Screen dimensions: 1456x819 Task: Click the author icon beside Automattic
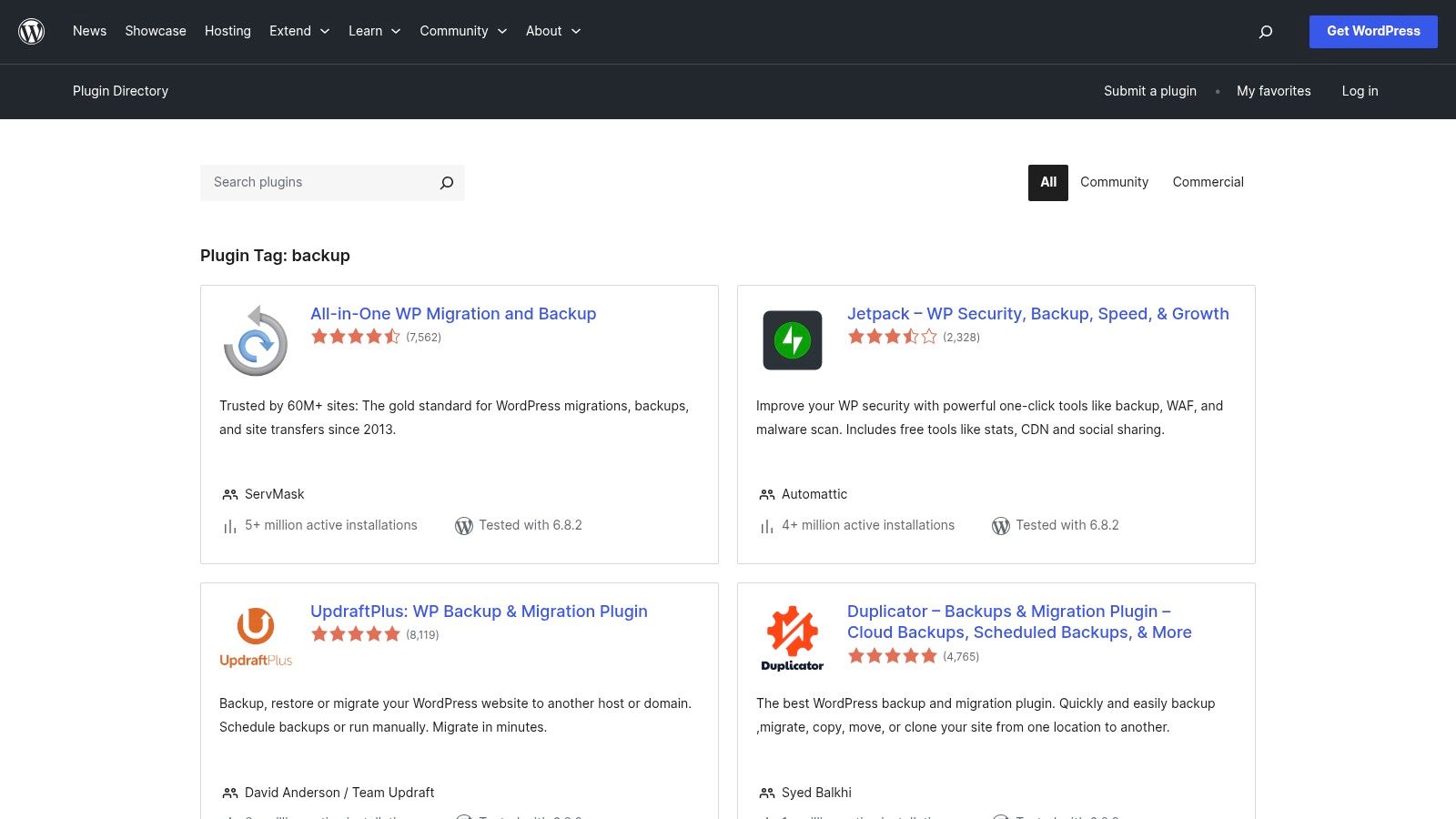[x=767, y=495]
